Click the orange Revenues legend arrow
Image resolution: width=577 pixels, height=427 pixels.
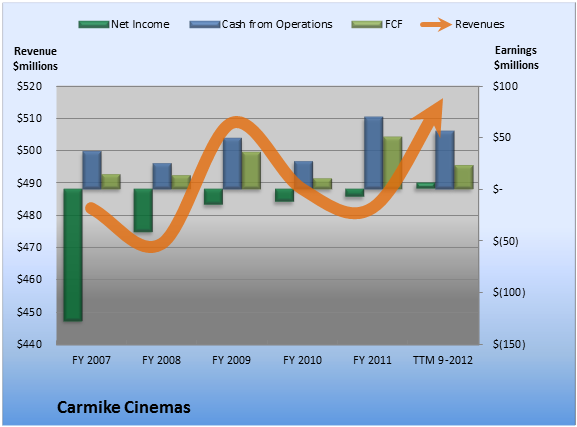click(436, 25)
